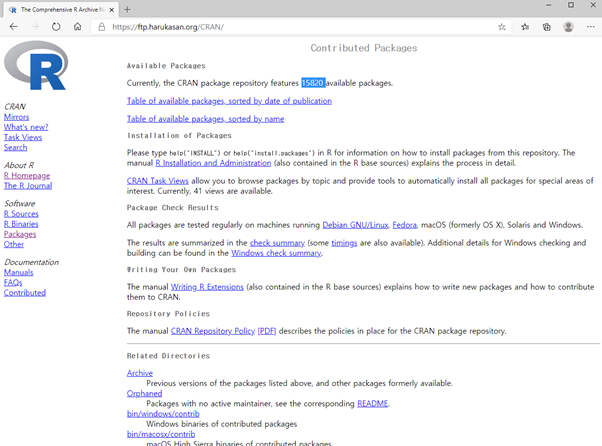Open a new tab with plus button

127,10
